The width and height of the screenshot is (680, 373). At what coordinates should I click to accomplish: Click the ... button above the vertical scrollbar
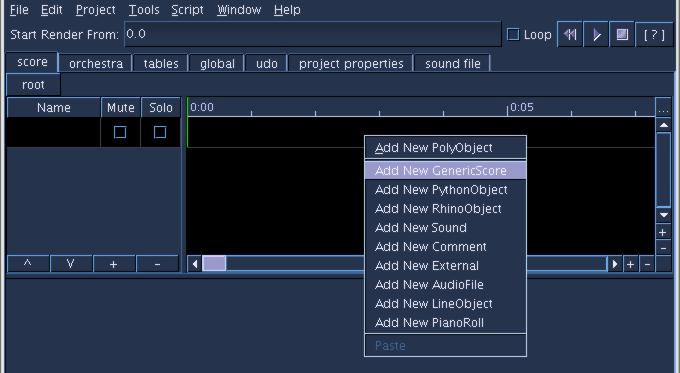point(663,108)
